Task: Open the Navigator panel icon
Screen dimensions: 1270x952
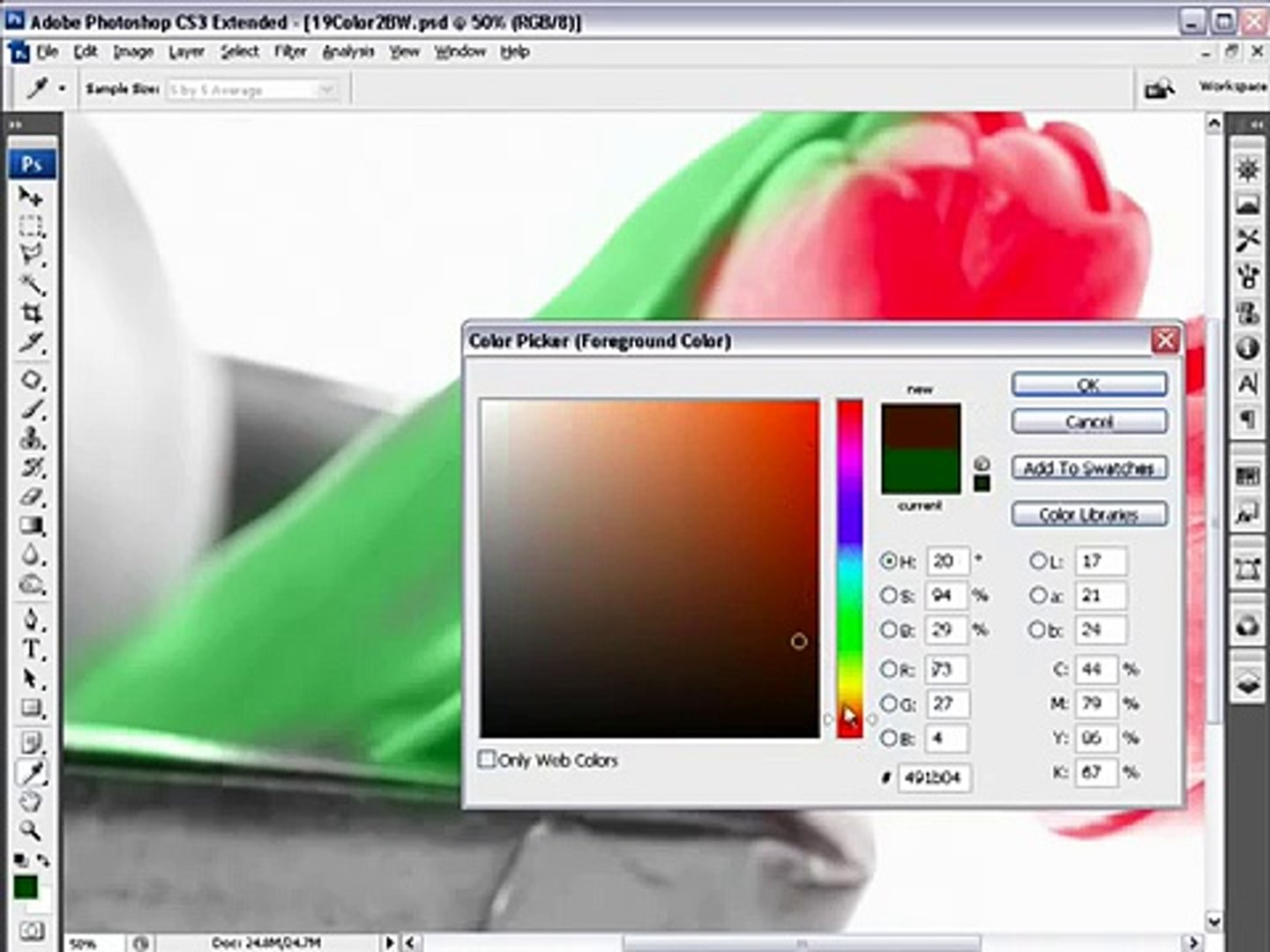Action: [1247, 169]
